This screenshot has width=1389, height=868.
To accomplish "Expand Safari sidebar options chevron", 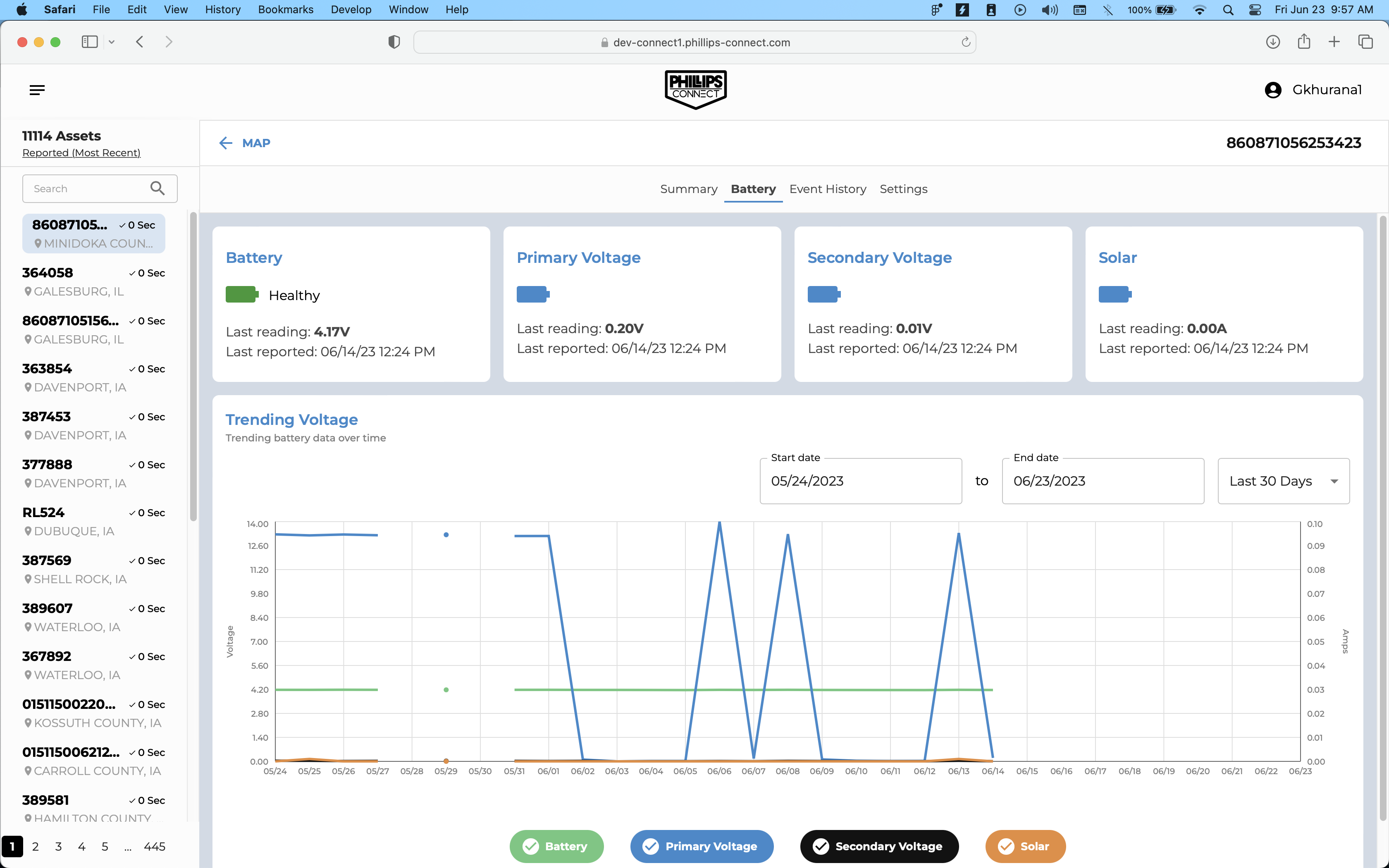I will [111, 42].
